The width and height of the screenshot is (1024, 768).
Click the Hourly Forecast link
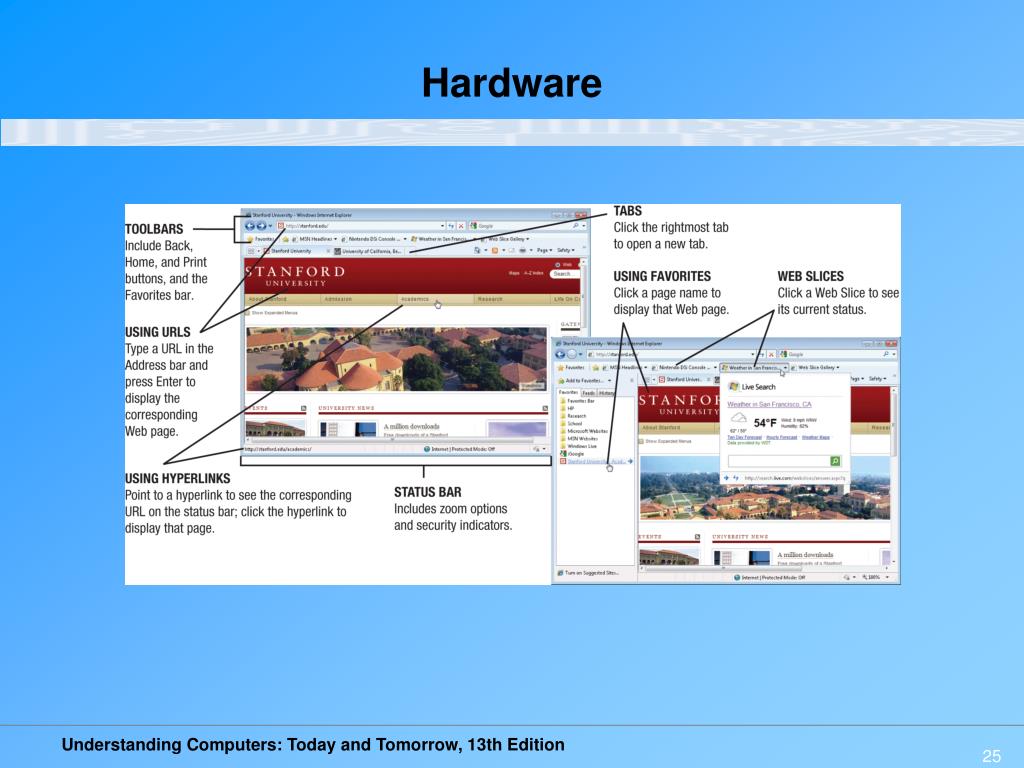coord(781,438)
